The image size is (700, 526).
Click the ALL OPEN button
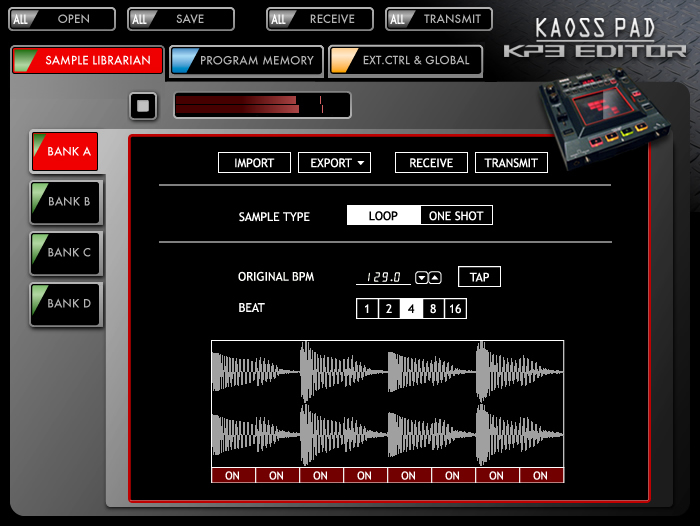pyautogui.click(x=62, y=19)
